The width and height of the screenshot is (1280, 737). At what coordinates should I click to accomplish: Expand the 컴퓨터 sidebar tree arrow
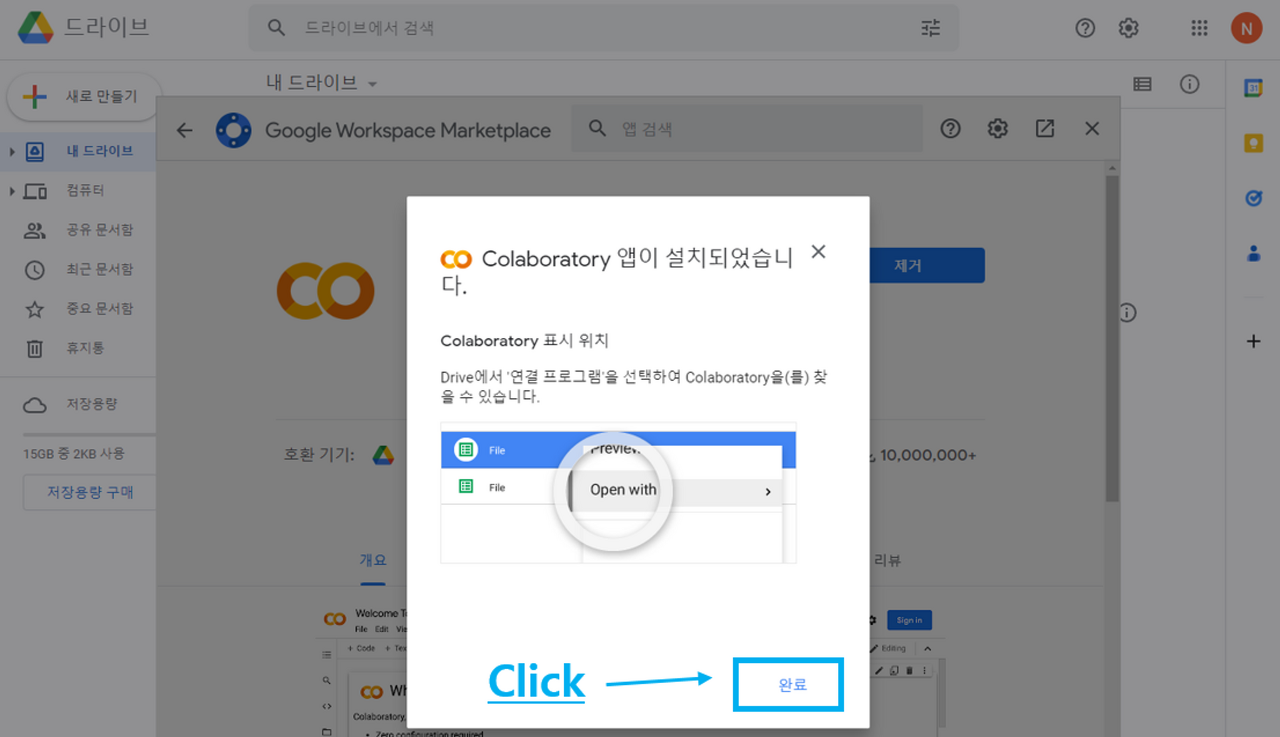11,191
